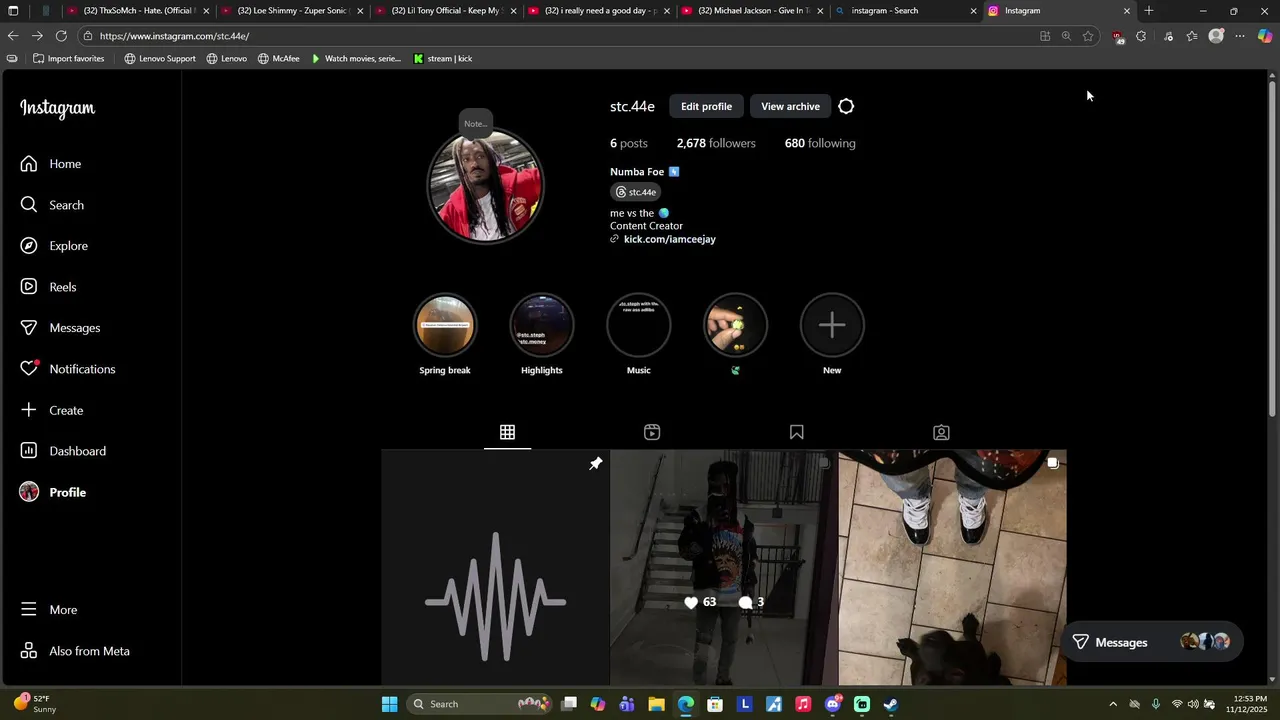Switch to 'instagram - Search' tab
1280x720 pixels.
(x=905, y=11)
